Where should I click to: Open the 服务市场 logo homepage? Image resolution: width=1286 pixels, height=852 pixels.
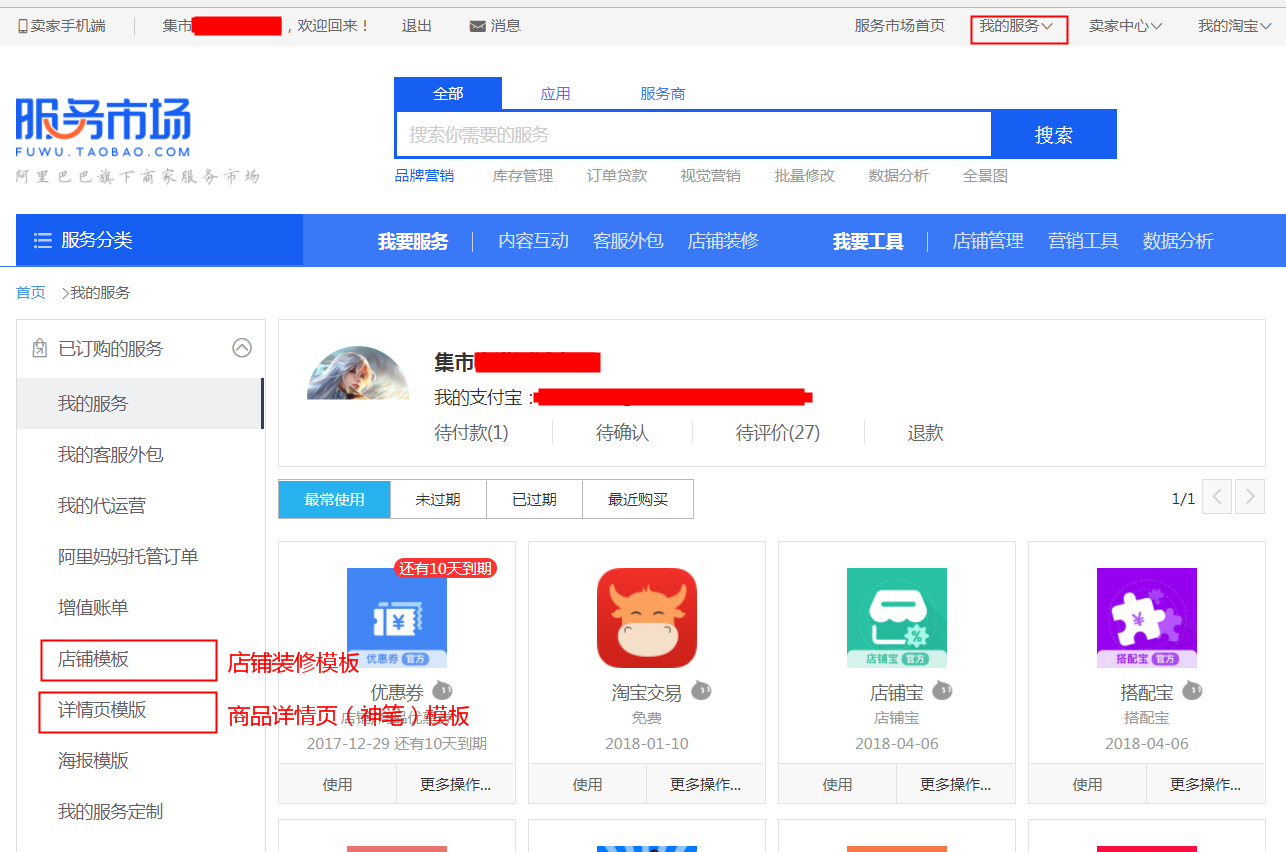point(103,128)
